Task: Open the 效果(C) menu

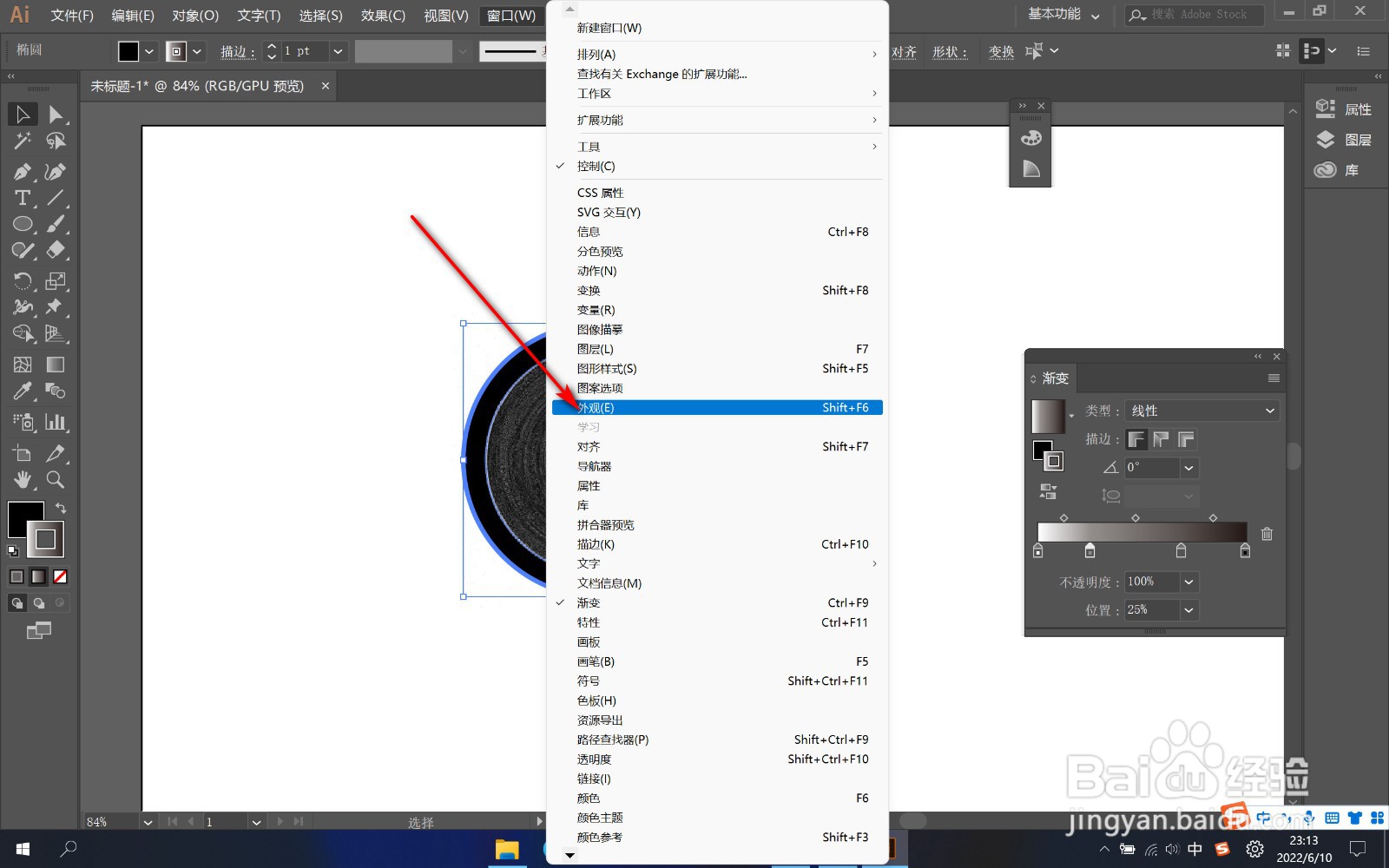Action: (383, 16)
